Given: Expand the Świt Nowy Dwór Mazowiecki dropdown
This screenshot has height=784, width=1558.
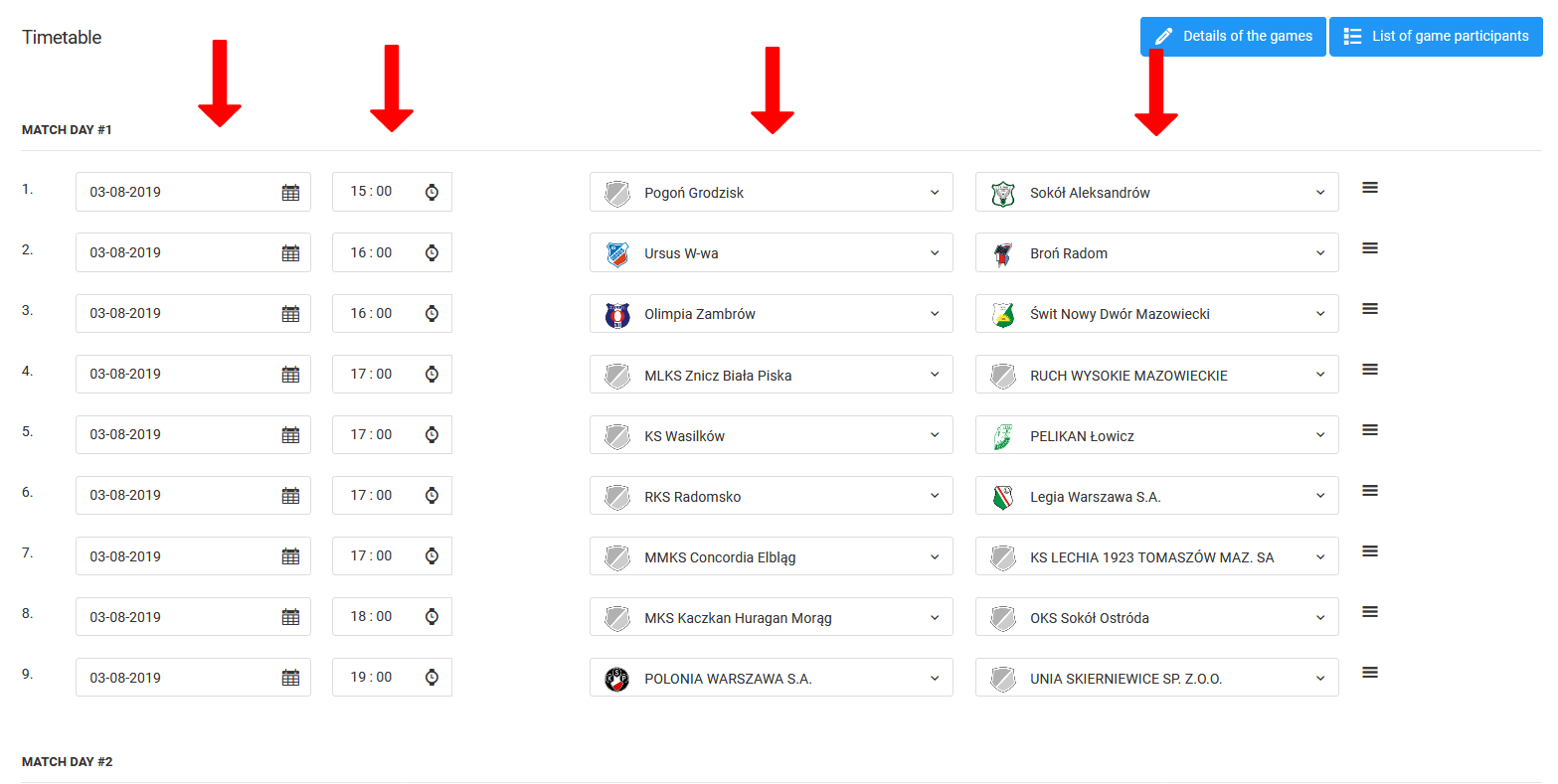Looking at the screenshot, I should coord(1156,314).
